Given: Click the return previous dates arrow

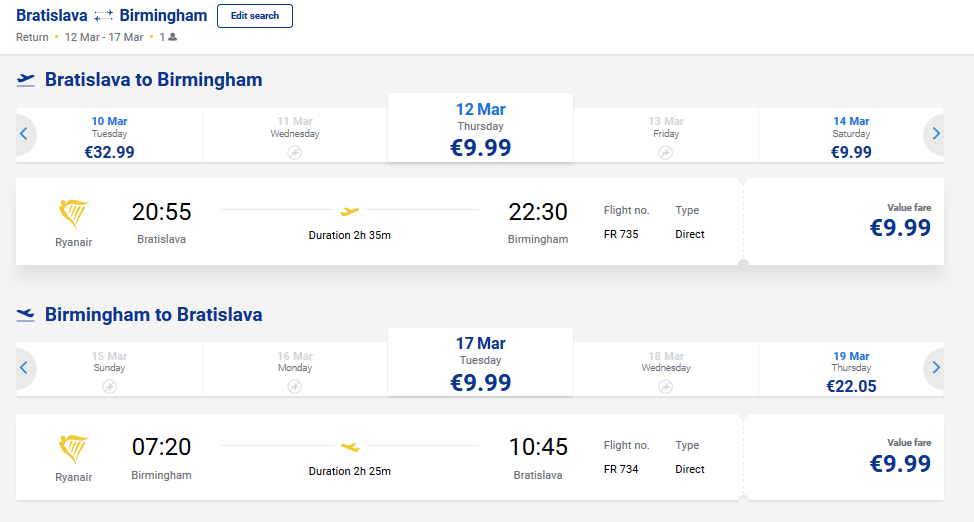Looking at the screenshot, I should coord(24,368).
